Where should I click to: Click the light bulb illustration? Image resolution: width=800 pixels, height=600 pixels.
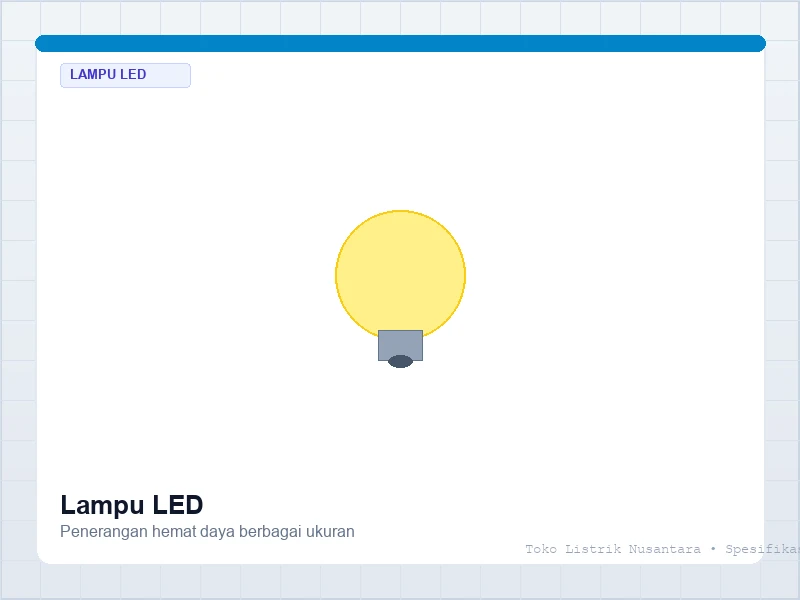[x=401, y=289]
